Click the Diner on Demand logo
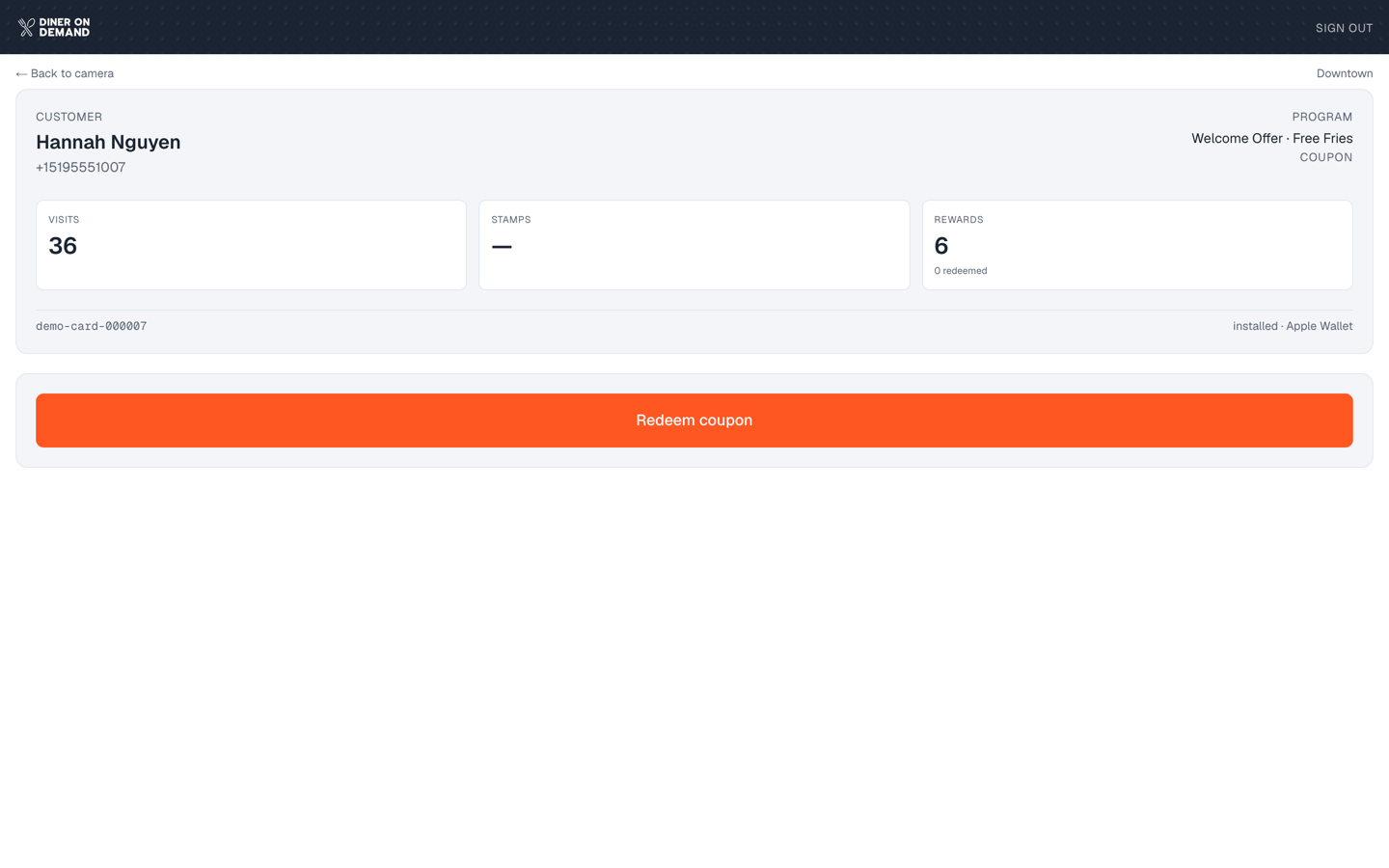1389x868 pixels. click(x=54, y=27)
